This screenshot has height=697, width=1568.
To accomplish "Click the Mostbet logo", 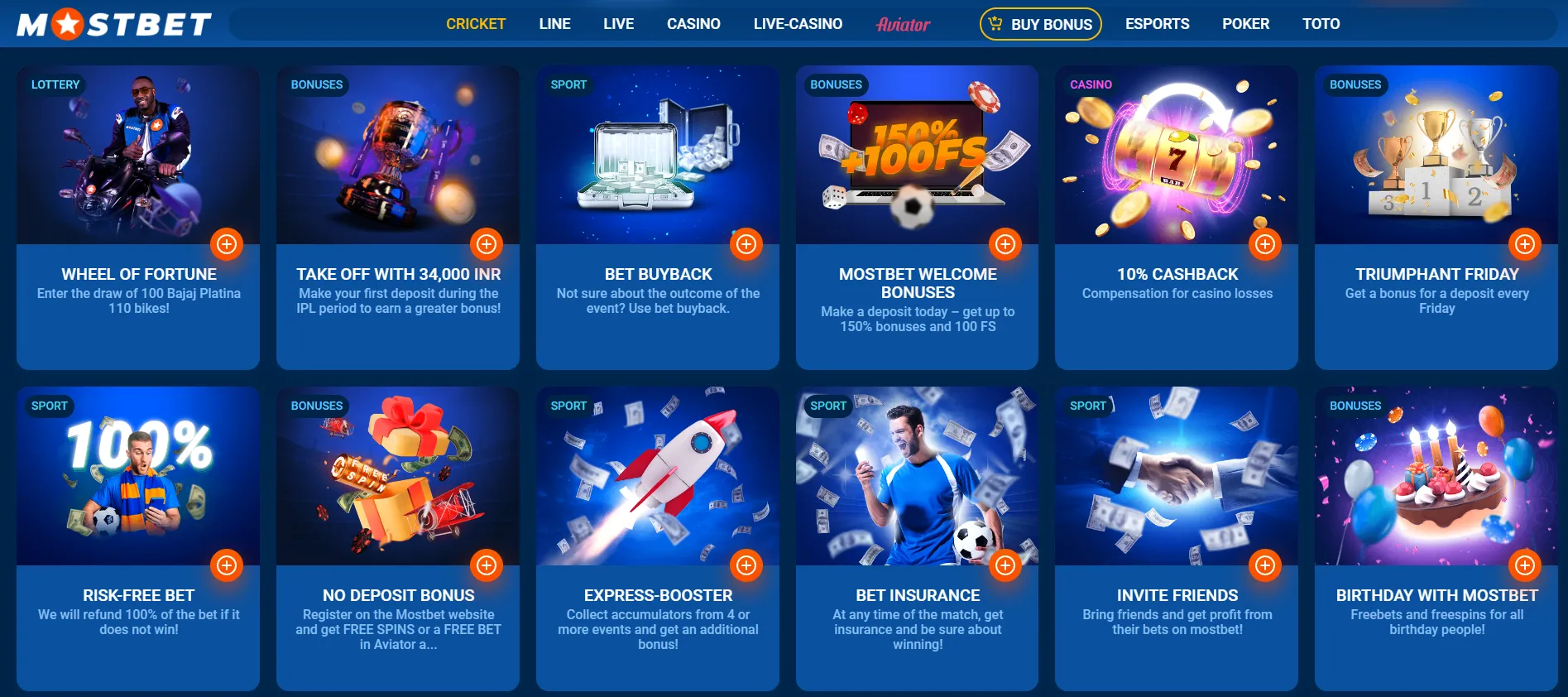I will coord(114,24).
